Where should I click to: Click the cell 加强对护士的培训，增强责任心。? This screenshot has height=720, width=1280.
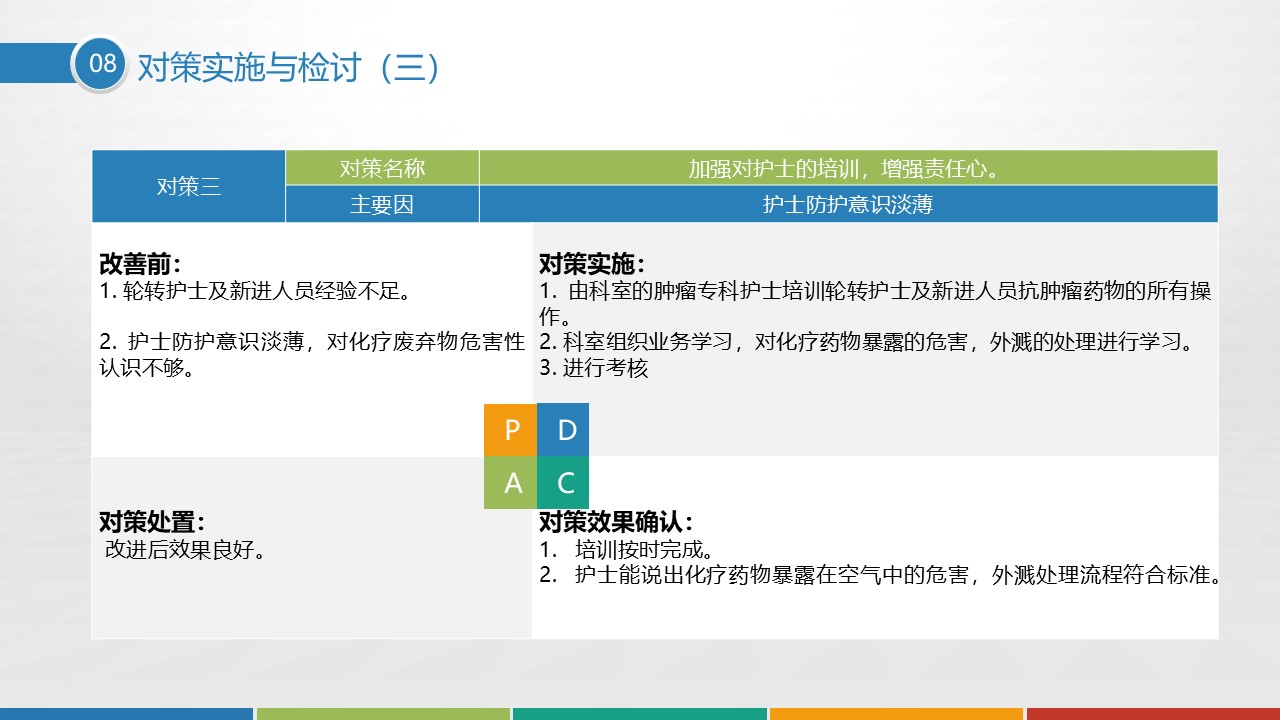[x=848, y=168]
